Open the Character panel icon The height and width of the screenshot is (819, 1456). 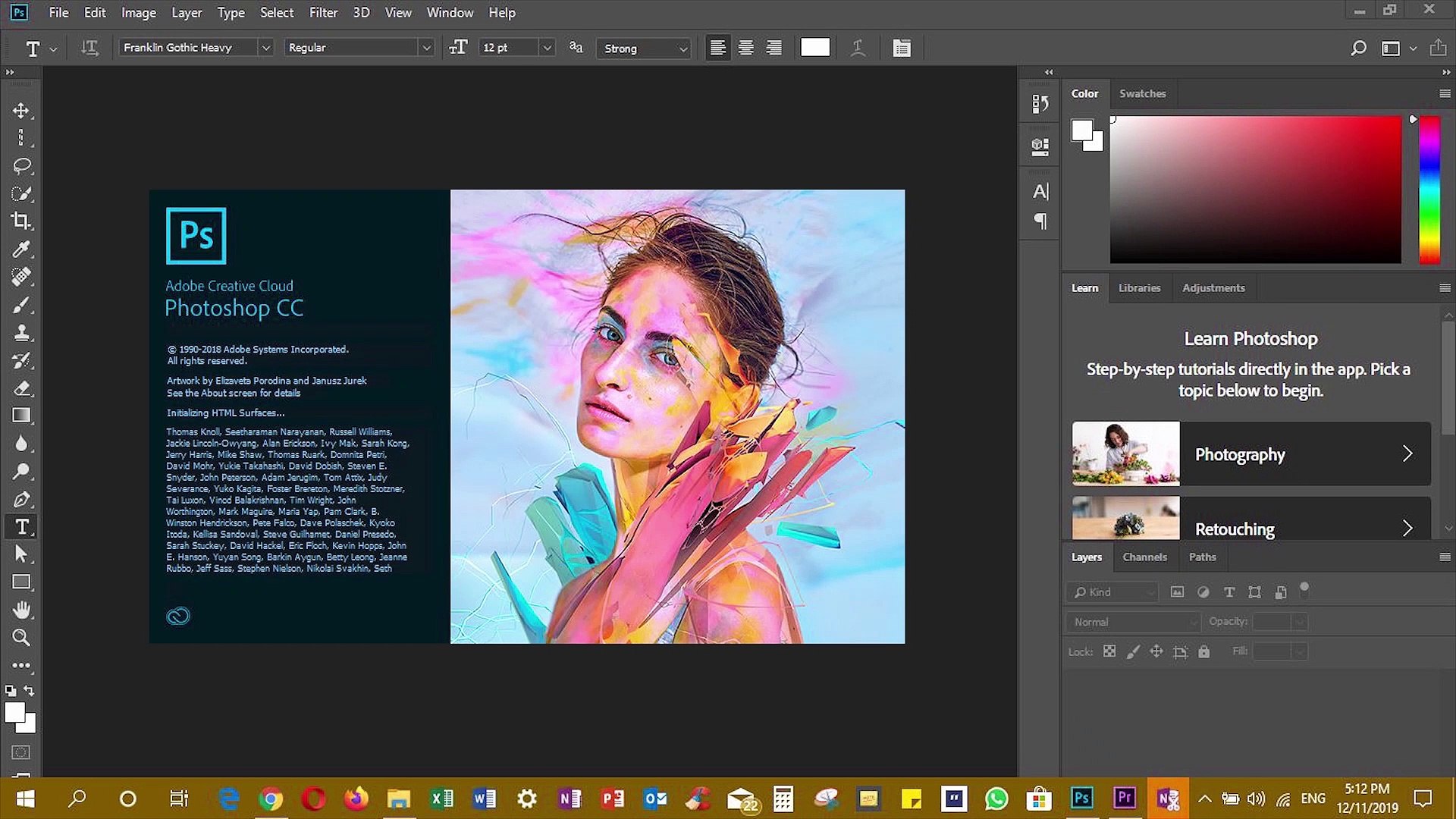(x=1040, y=191)
